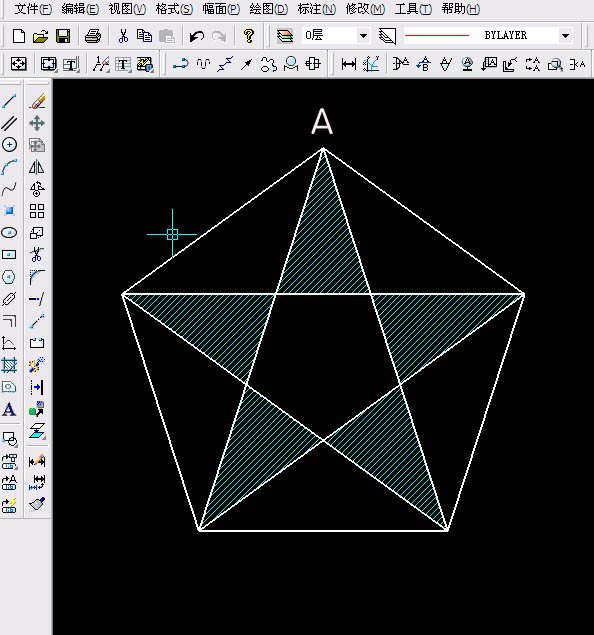Select the Circle drawing tool

(x=9, y=145)
